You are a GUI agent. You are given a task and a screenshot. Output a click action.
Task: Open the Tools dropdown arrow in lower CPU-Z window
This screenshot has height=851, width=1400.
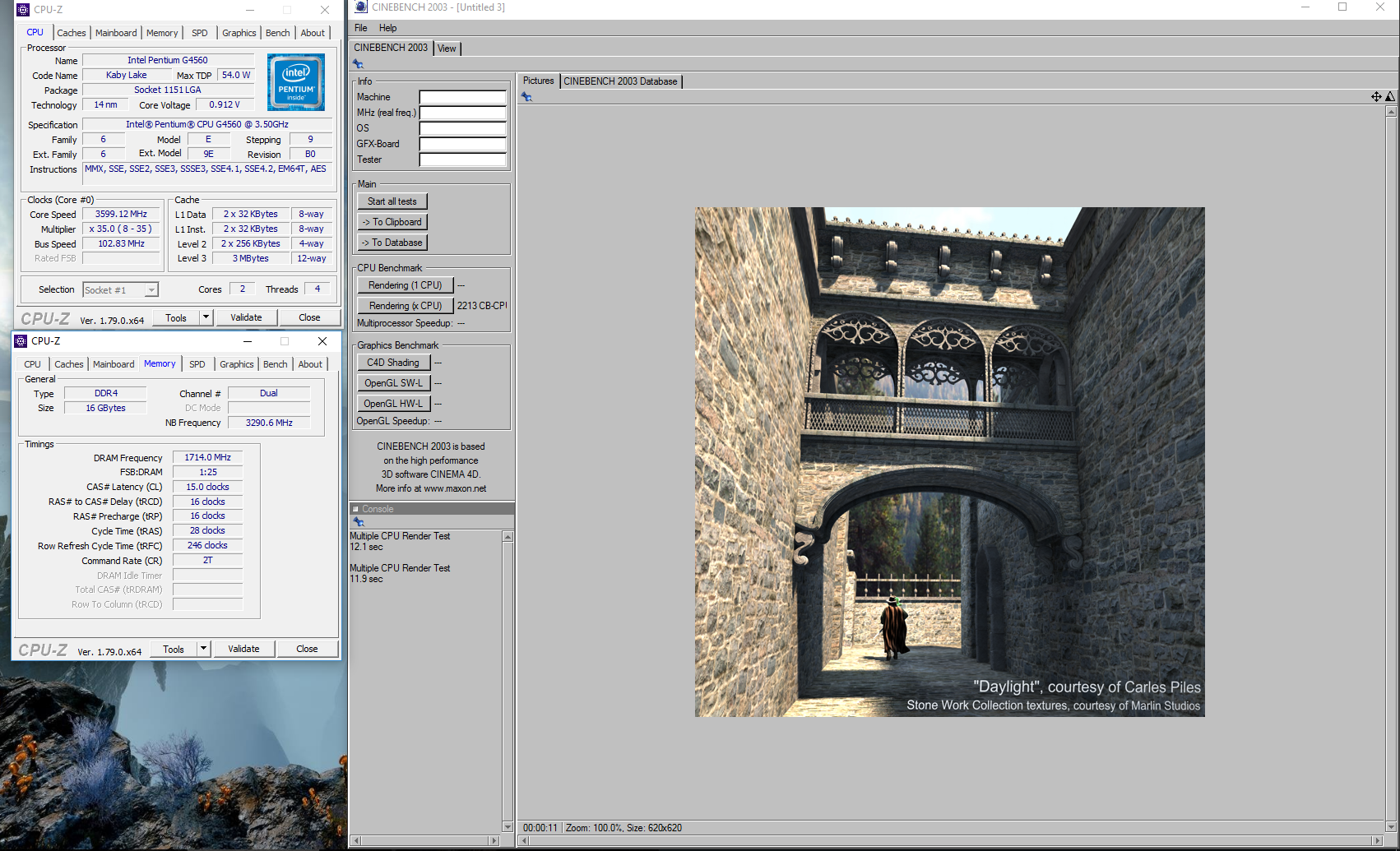pos(203,649)
